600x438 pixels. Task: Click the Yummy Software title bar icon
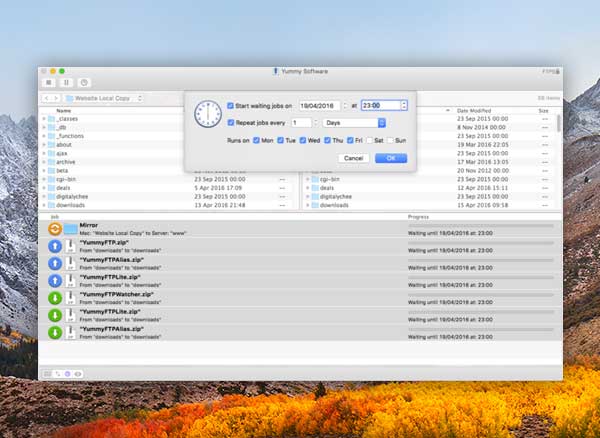pyautogui.click(x=275, y=71)
